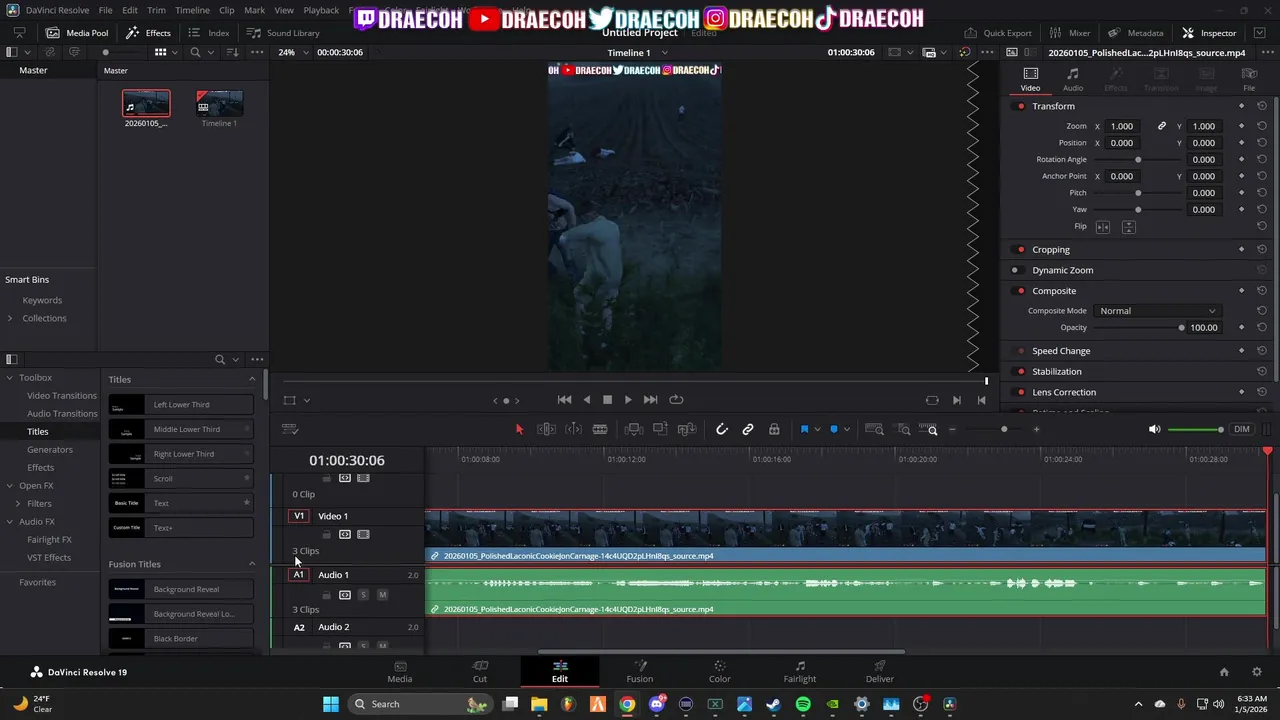The image size is (1280, 720).
Task: Select the Inspector Audio tab
Action: 1073,79
